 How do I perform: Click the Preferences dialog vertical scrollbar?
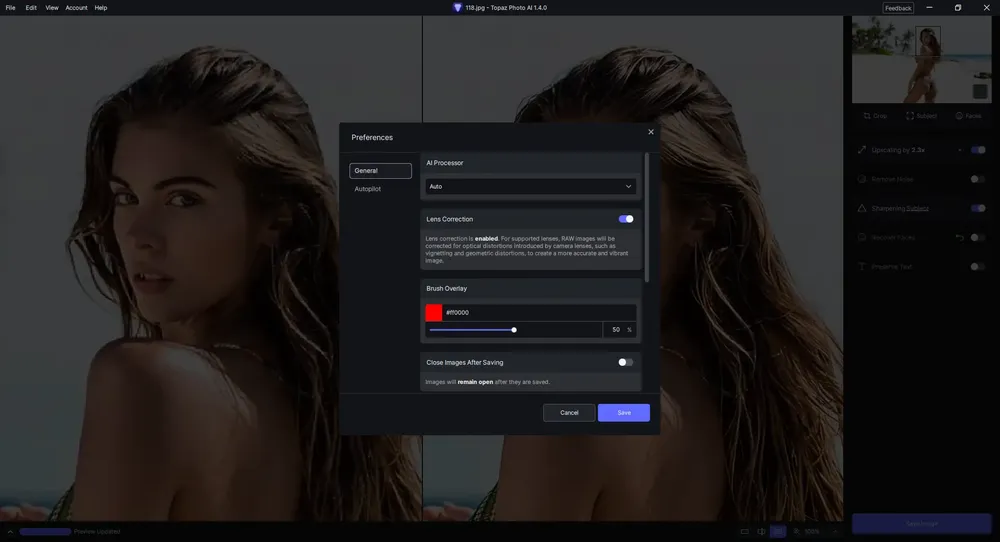click(647, 217)
